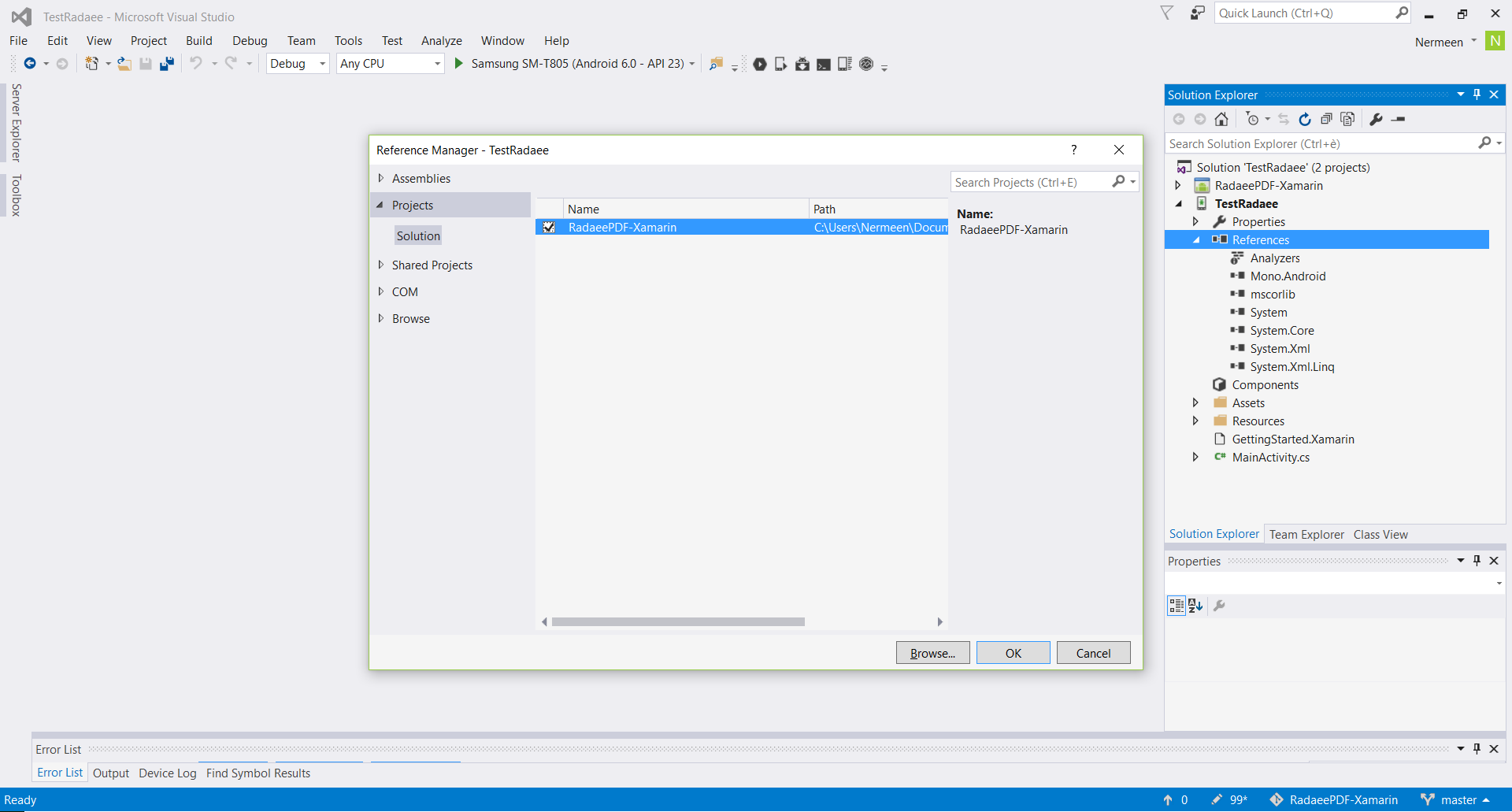Image resolution: width=1512 pixels, height=812 pixels.
Task: Click the Navigate Backward toolbar arrow
Action: point(30,64)
